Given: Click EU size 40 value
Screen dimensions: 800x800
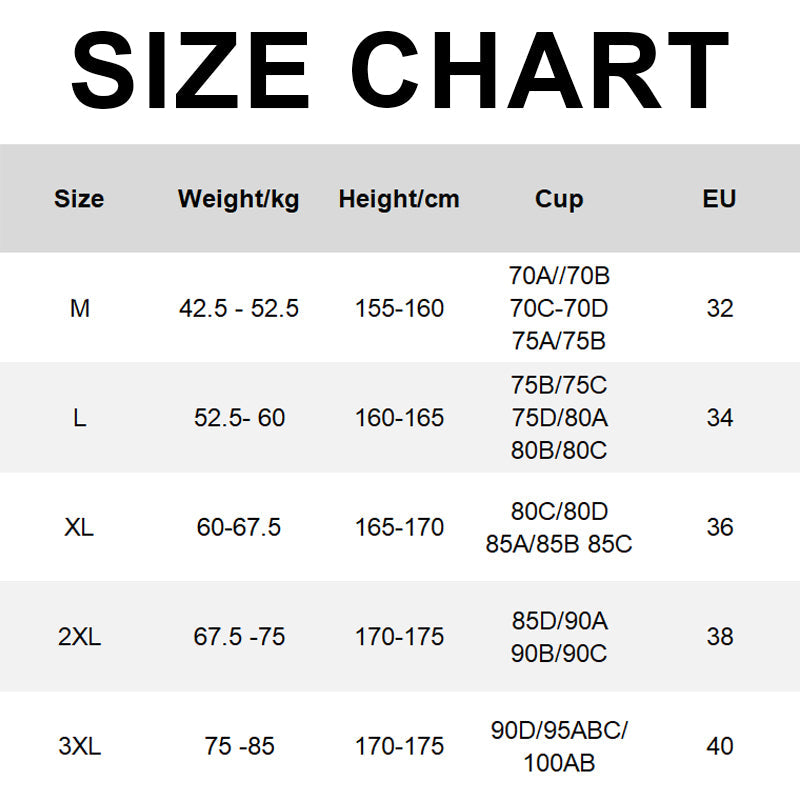Looking at the screenshot, I should click(720, 746).
